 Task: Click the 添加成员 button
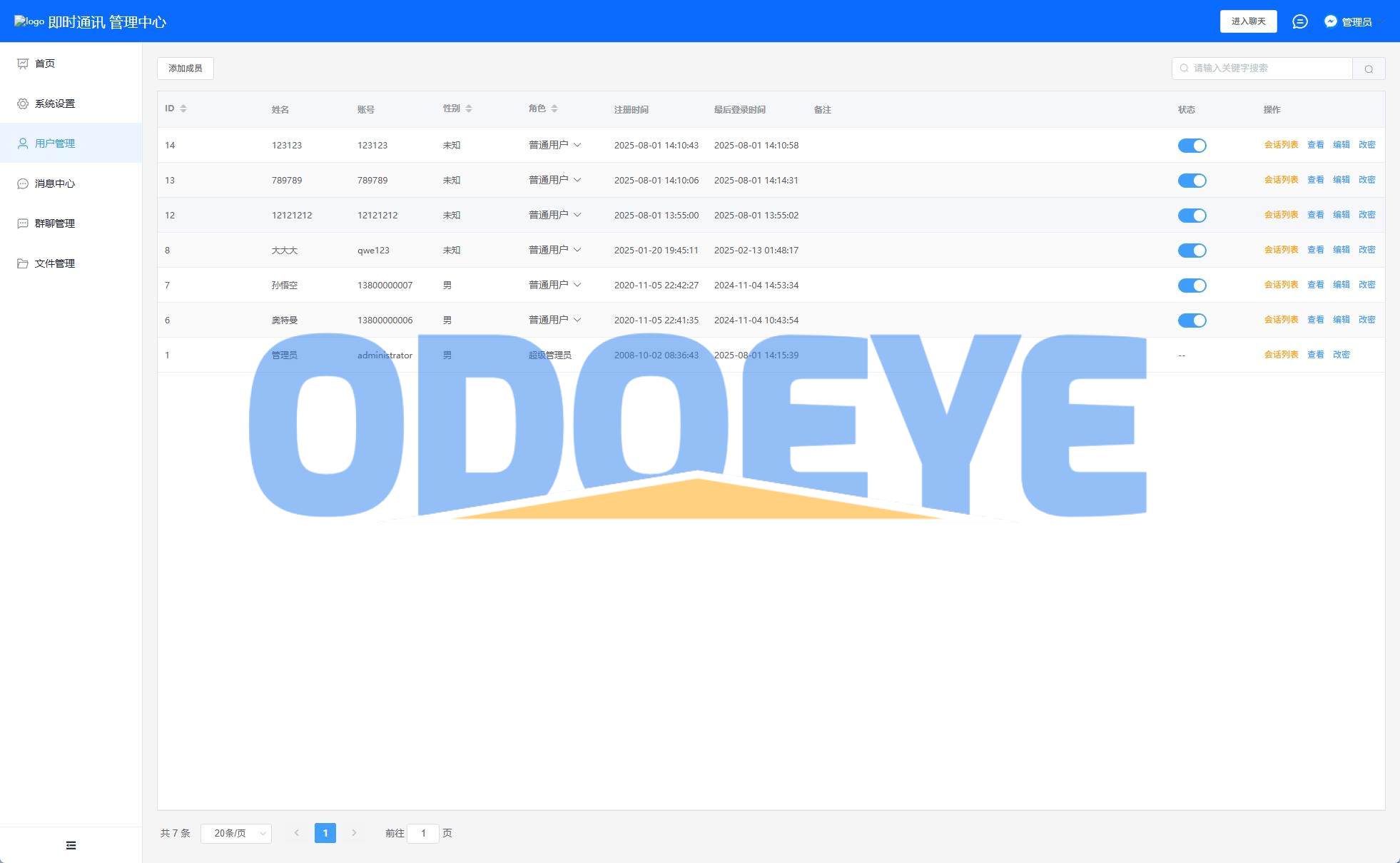185,69
